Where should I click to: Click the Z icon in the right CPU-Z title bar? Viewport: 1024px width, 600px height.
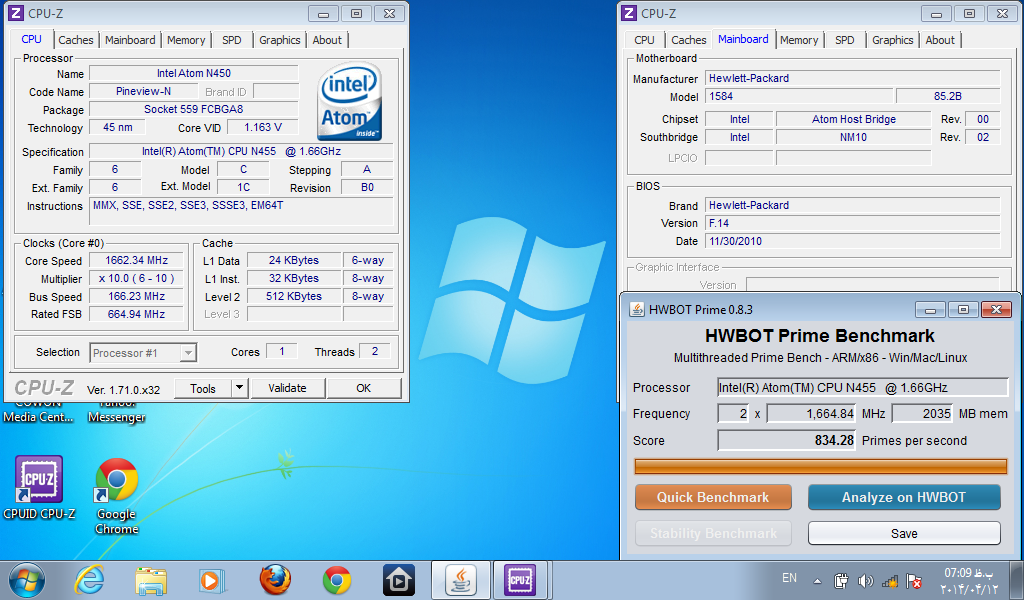[629, 13]
